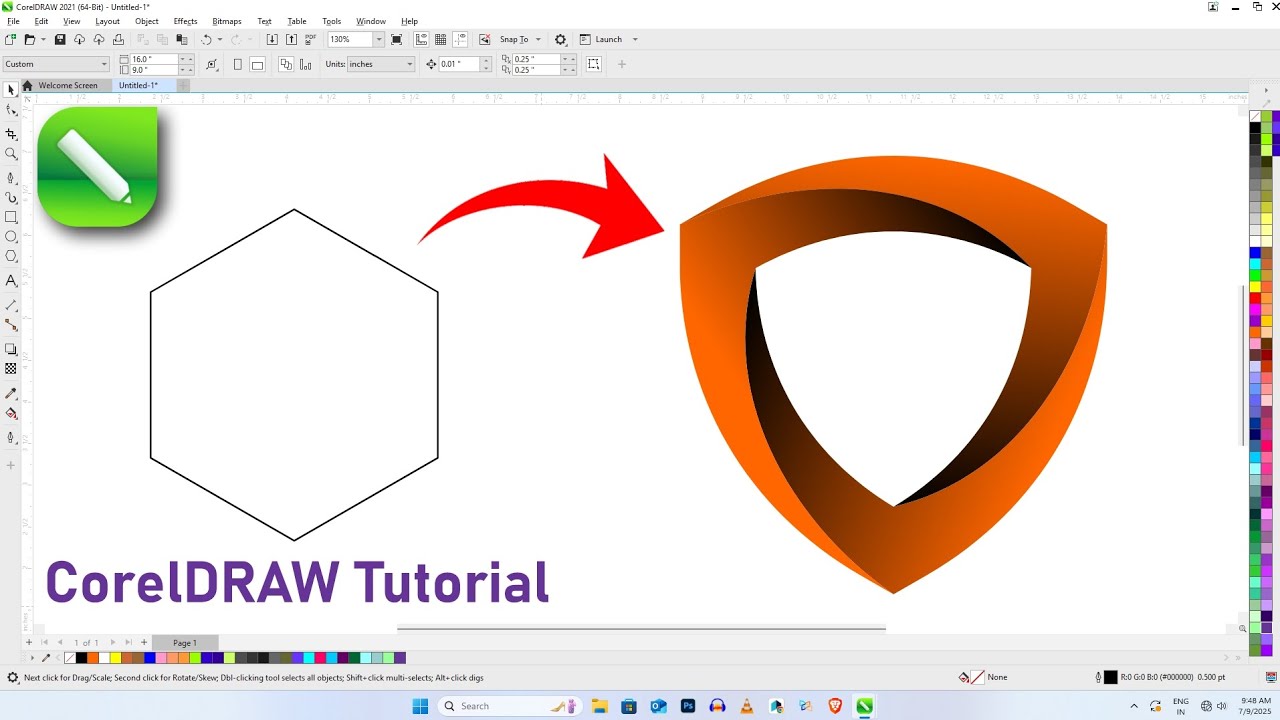Select the Text tool
The width and height of the screenshot is (1280, 720).
[11, 281]
